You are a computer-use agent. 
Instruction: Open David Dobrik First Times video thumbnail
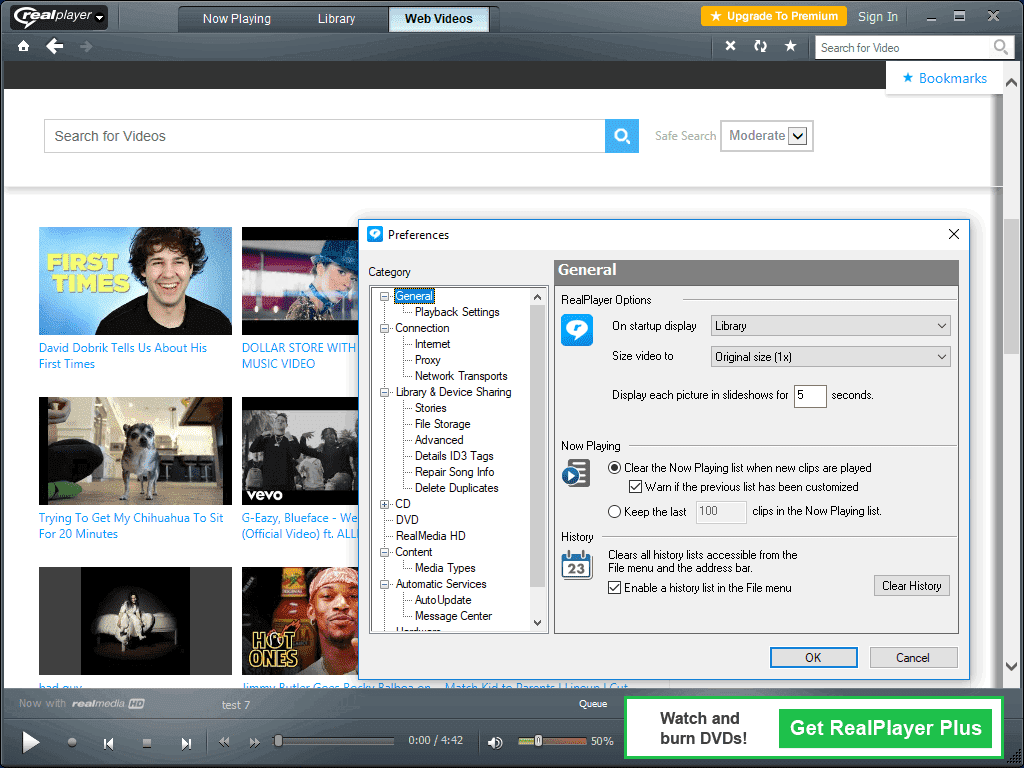click(x=135, y=281)
